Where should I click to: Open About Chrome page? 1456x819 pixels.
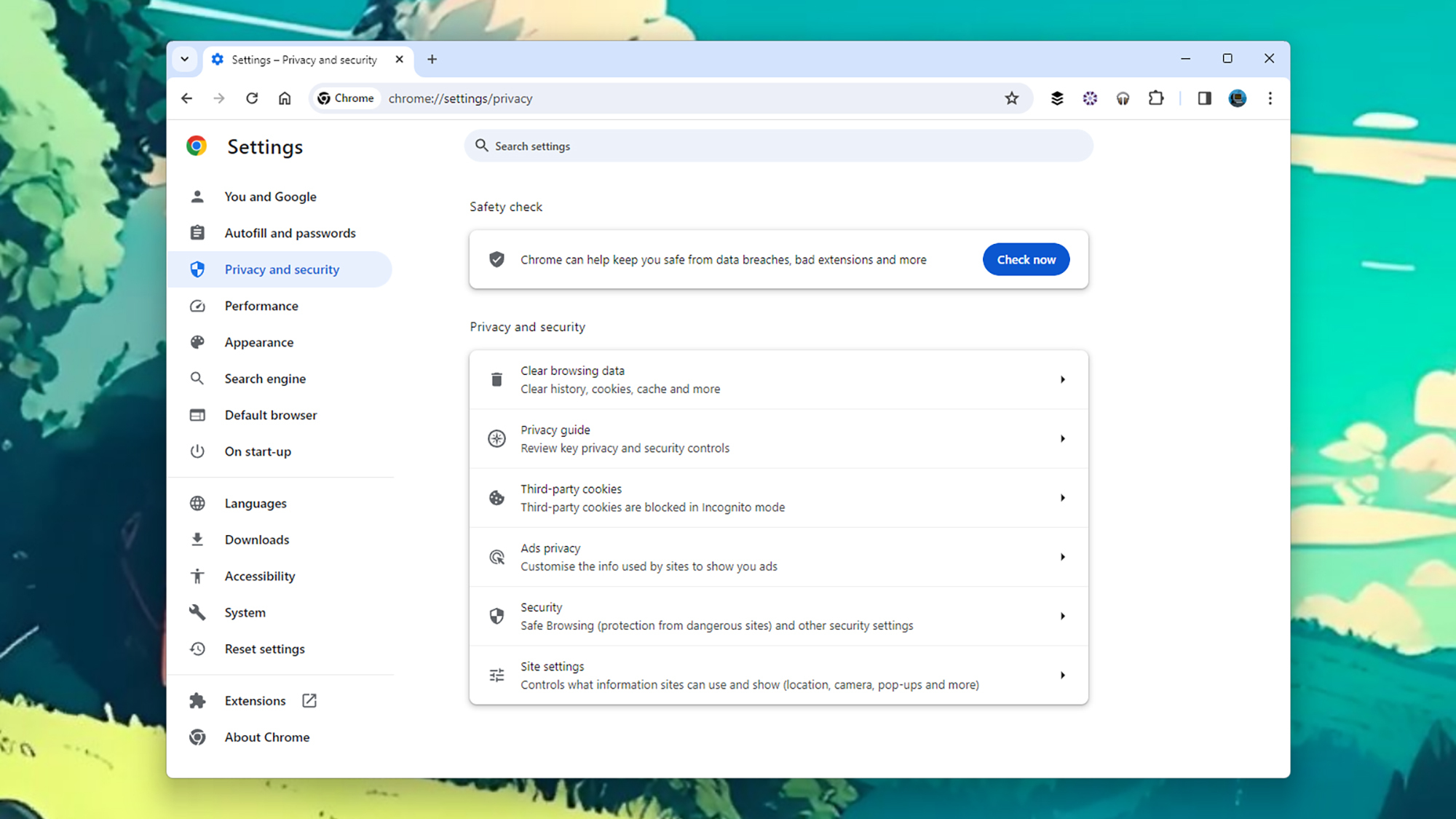[x=280, y=737]
